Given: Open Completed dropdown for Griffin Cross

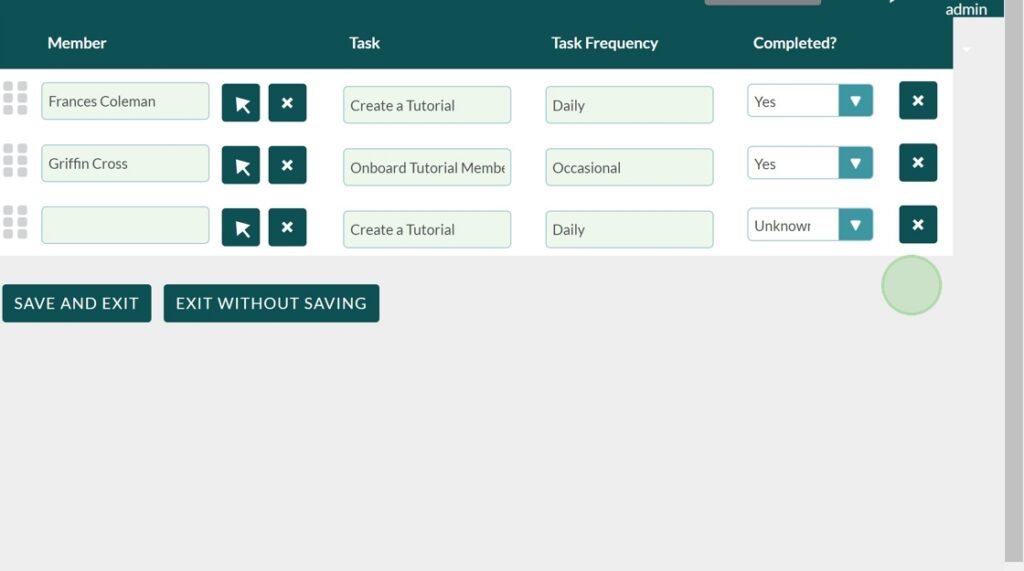Looking at the screenshot, I should (855, 164).
